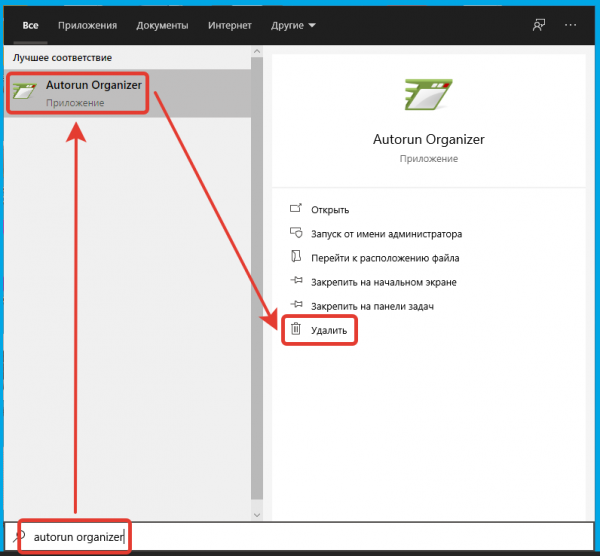Click the run-as-administrator shield icon
This screenshot has height=556, width=600.
[x=296, y=232]
